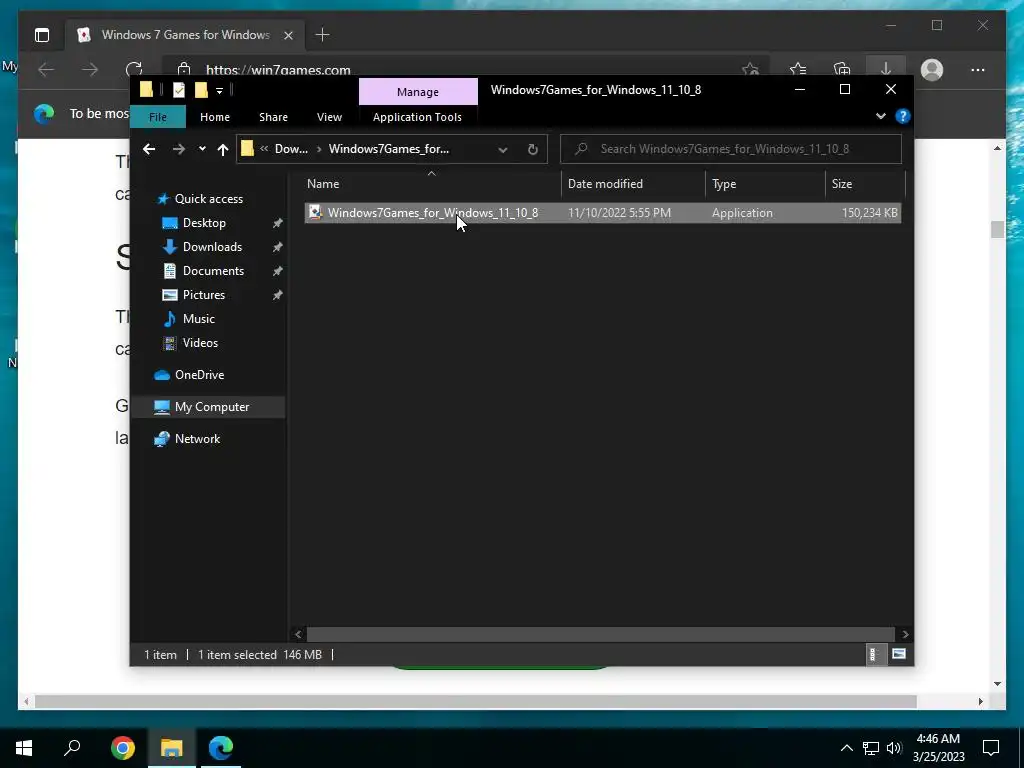Screen dimensions: 1024x768
Task: Open Edge profile avatar
Action: coord(932,69)
